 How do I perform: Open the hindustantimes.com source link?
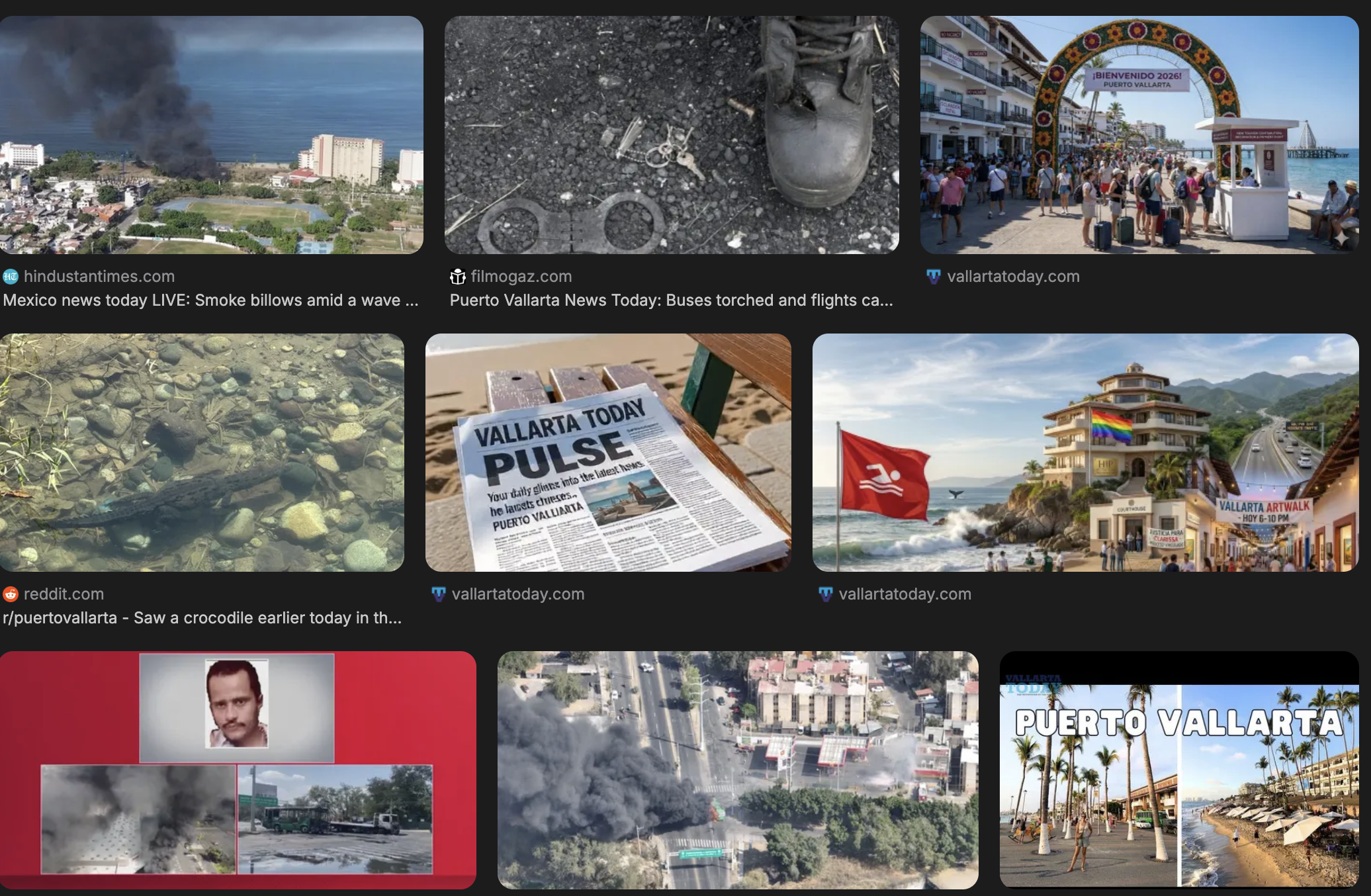[x=99, y=277]
